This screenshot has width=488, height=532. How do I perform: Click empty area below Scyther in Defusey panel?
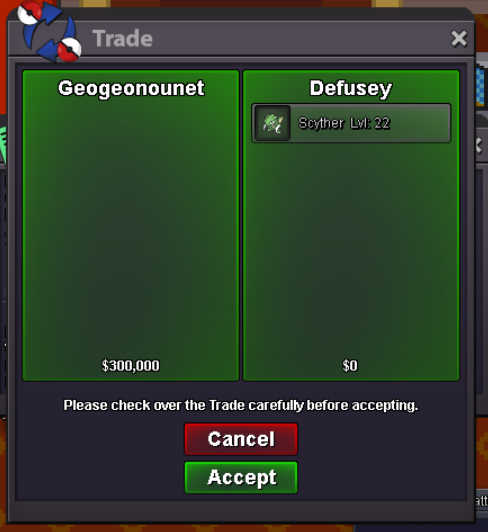(x=351, y=251)
